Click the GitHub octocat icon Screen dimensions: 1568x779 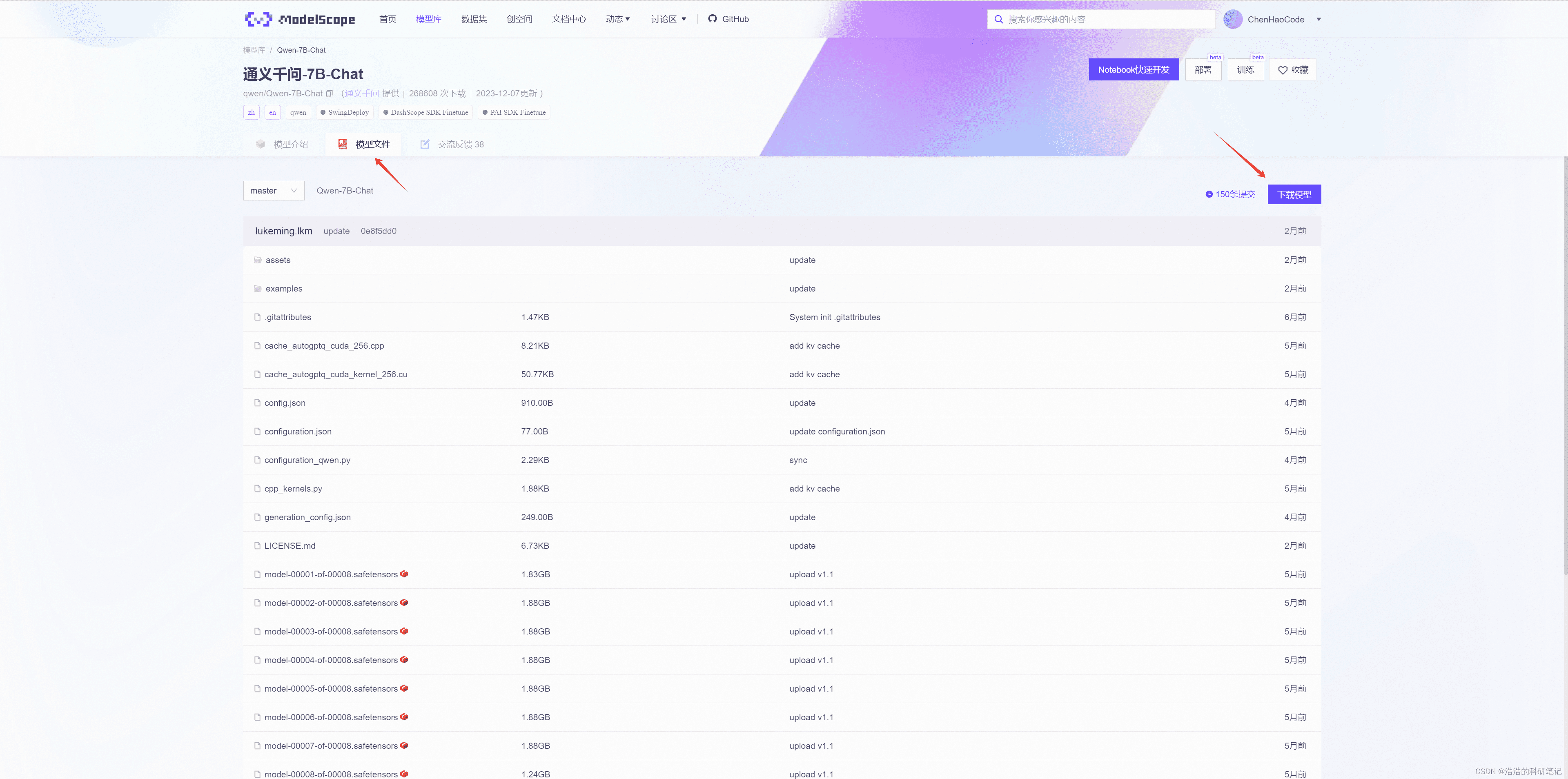(712, 19)
